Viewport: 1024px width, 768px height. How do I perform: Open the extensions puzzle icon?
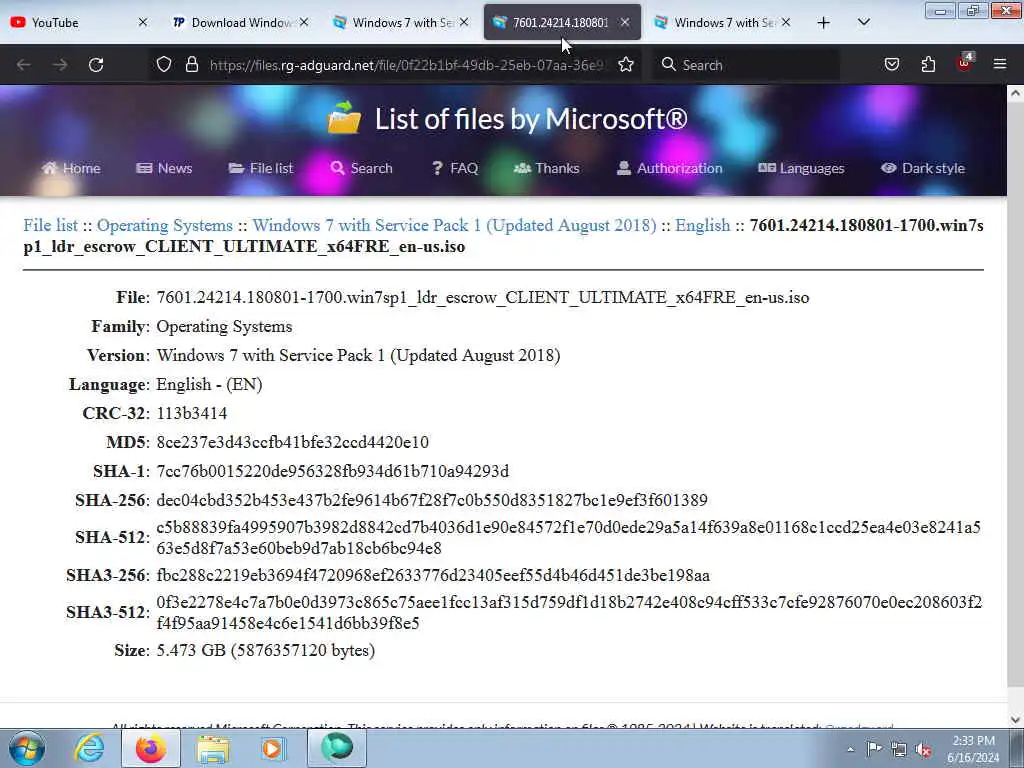point(928,64)
